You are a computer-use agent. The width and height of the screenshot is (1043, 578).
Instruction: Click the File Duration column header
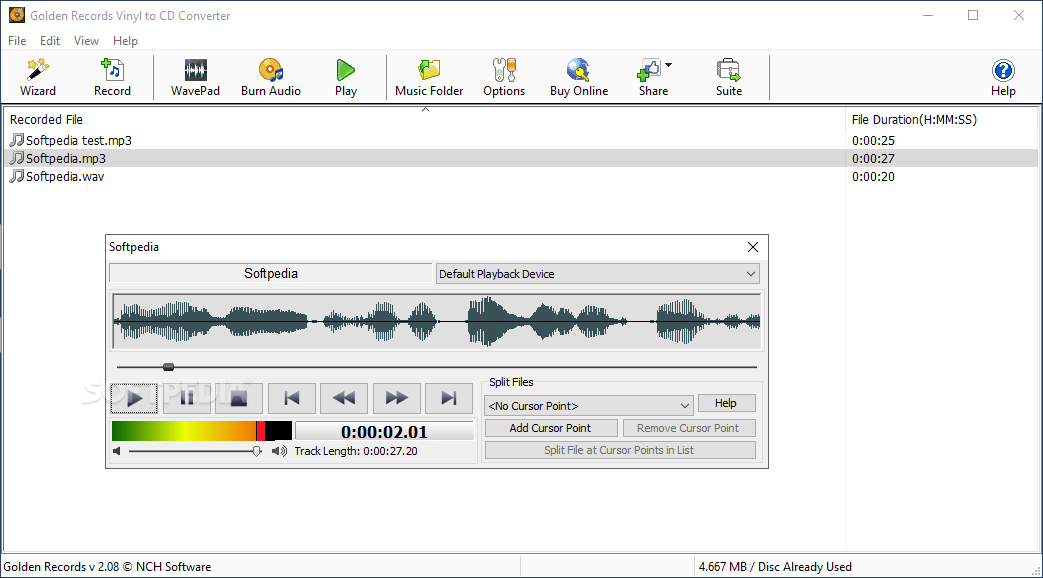click(914, 120)
